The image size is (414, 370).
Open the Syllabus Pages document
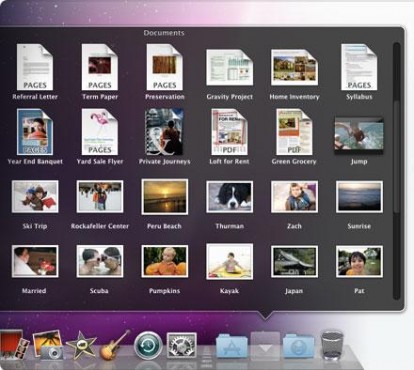coord(359,67)
